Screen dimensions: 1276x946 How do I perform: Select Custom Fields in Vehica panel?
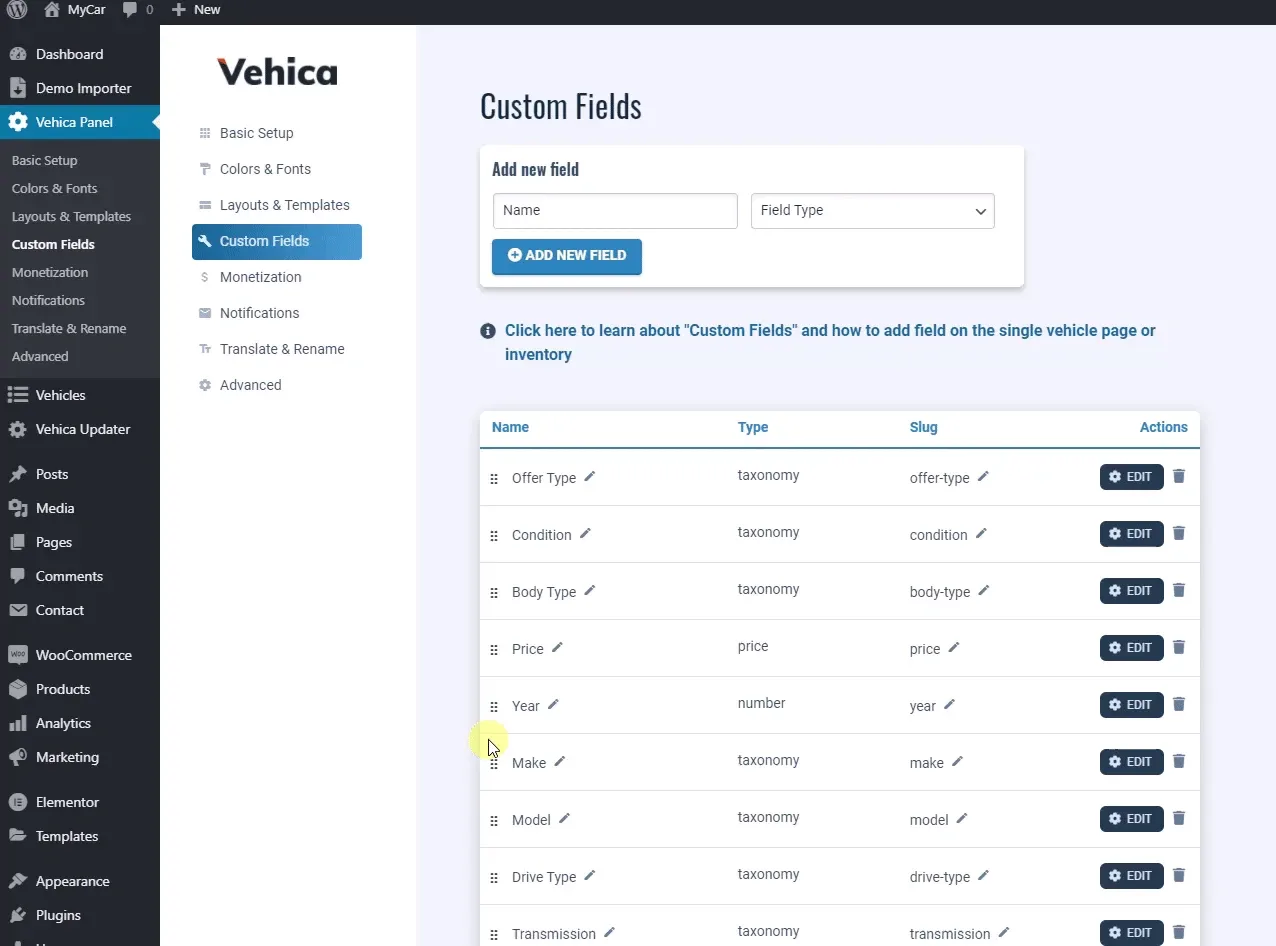click(x=277, y=242)
